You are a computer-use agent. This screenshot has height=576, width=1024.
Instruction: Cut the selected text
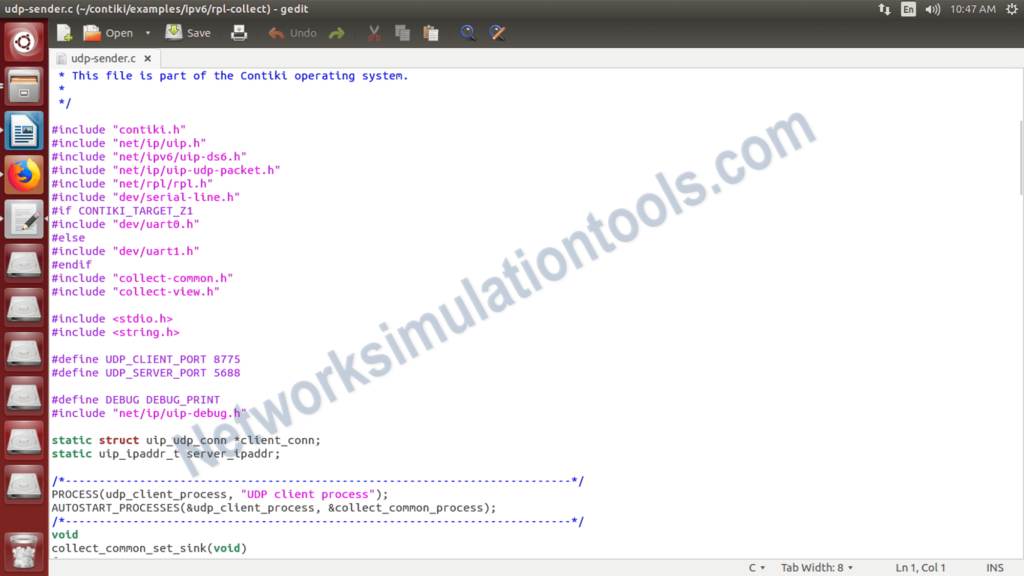coord(373,32)
